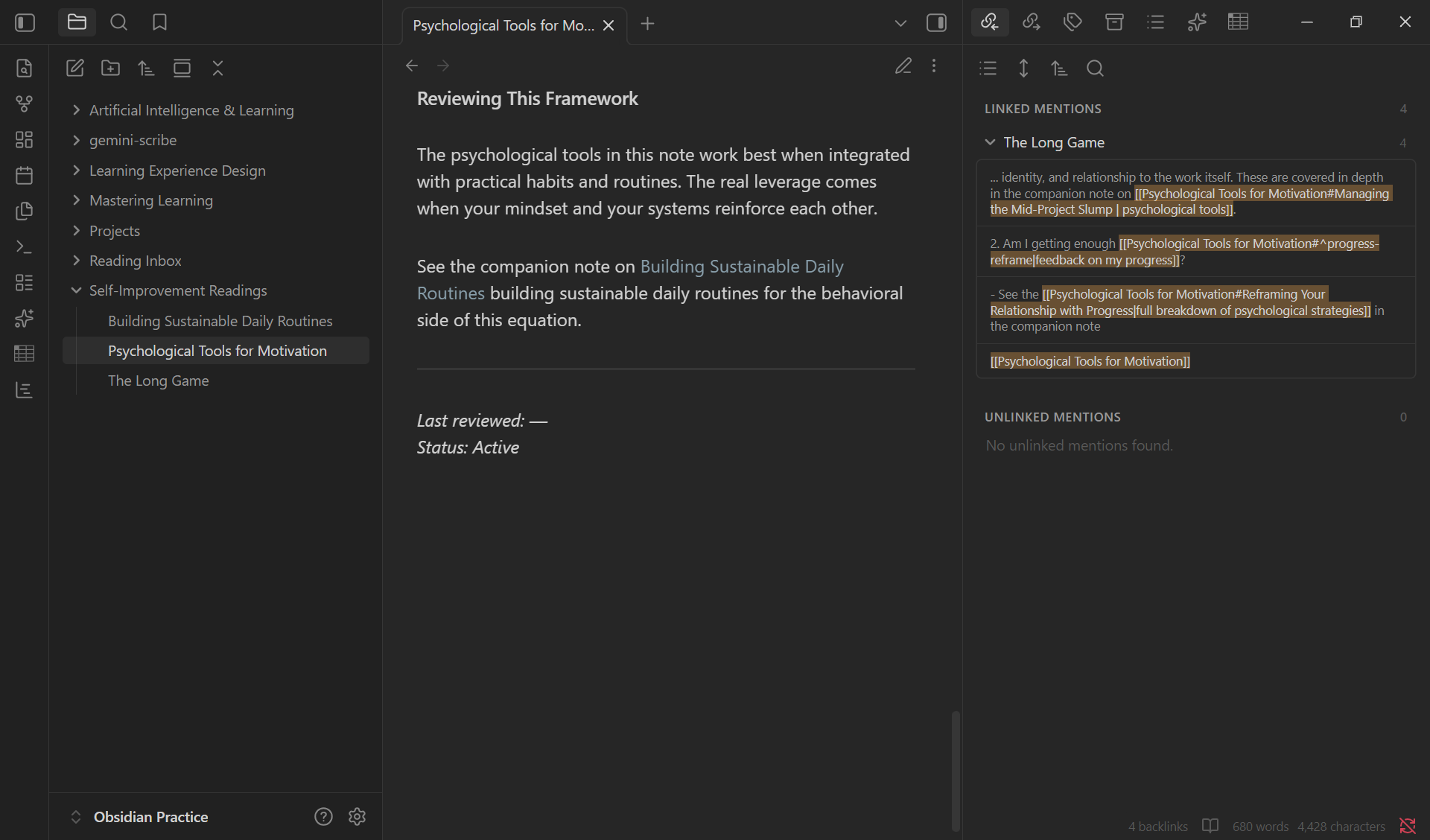This screenshot has width=1430, height=840.
Task: Collapse The Long Game mentions group
Action: [x=990, y=142]
